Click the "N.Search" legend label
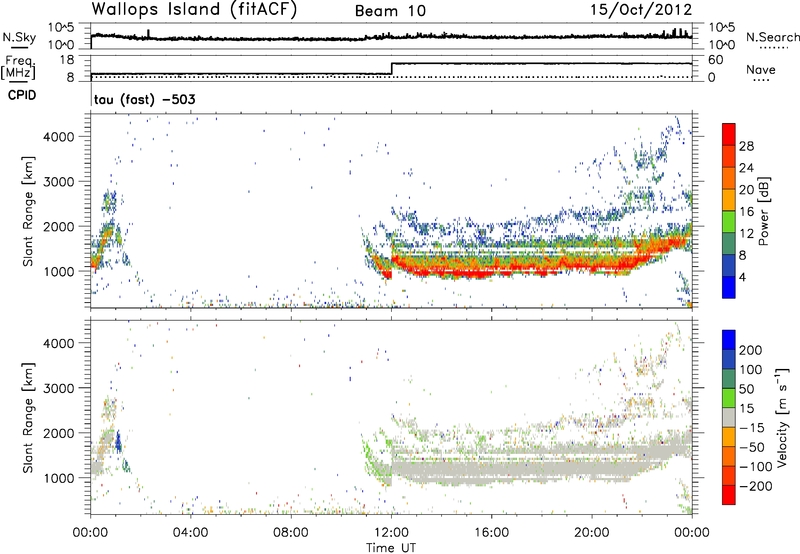 click(x=772, y=37)
